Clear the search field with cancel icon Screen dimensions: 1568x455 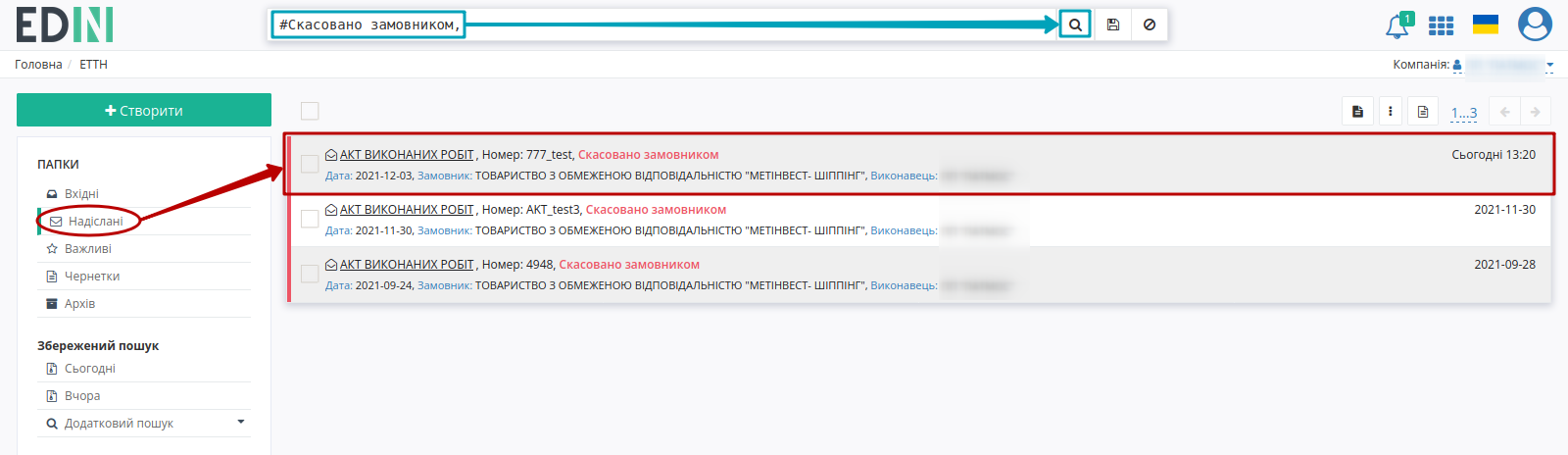(x=1150, y=25)
